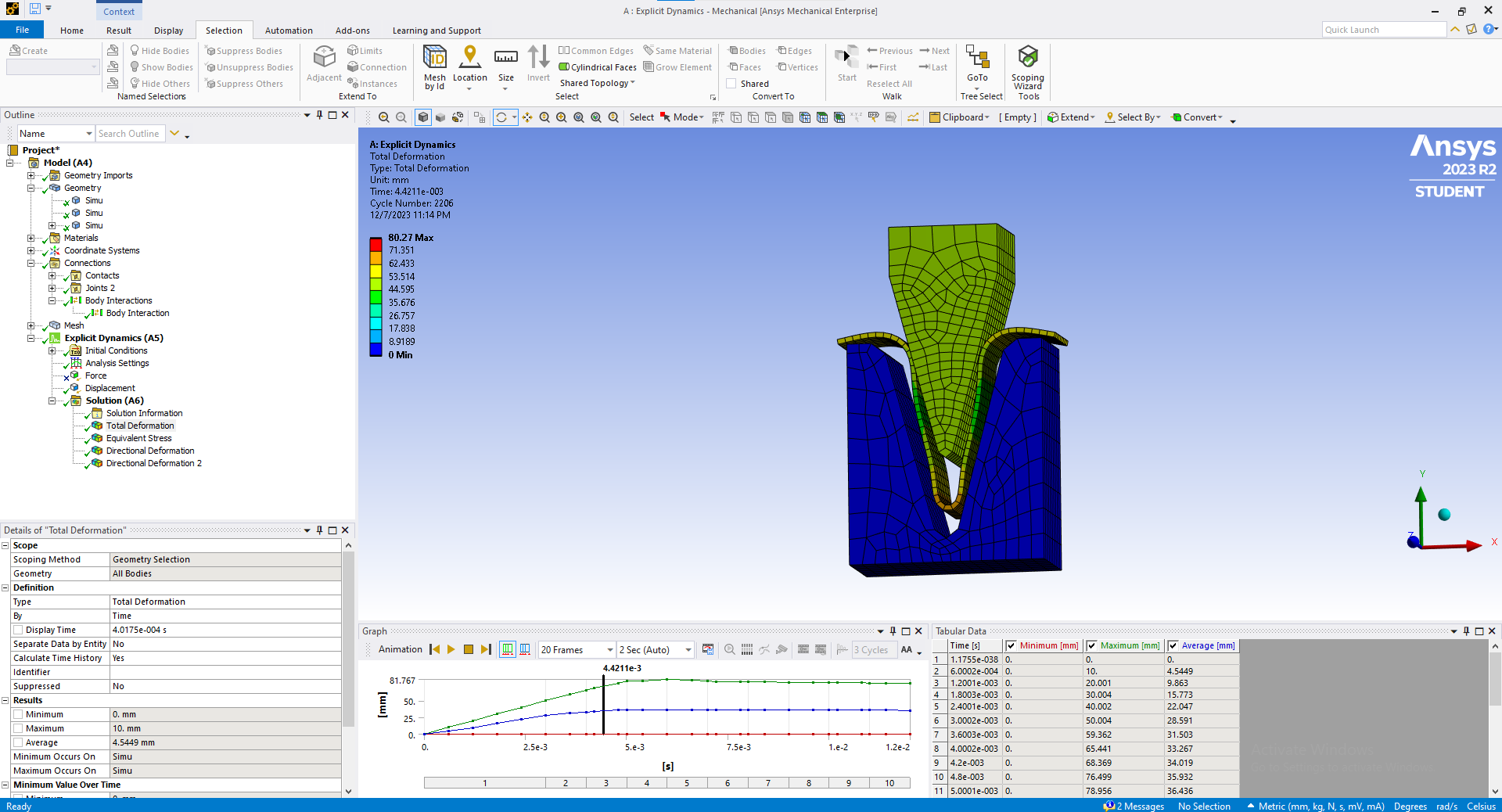Uncheck Maximum [mm] column in Tabular Data
Screen dimensions: 1502x812
point(1091,646)
